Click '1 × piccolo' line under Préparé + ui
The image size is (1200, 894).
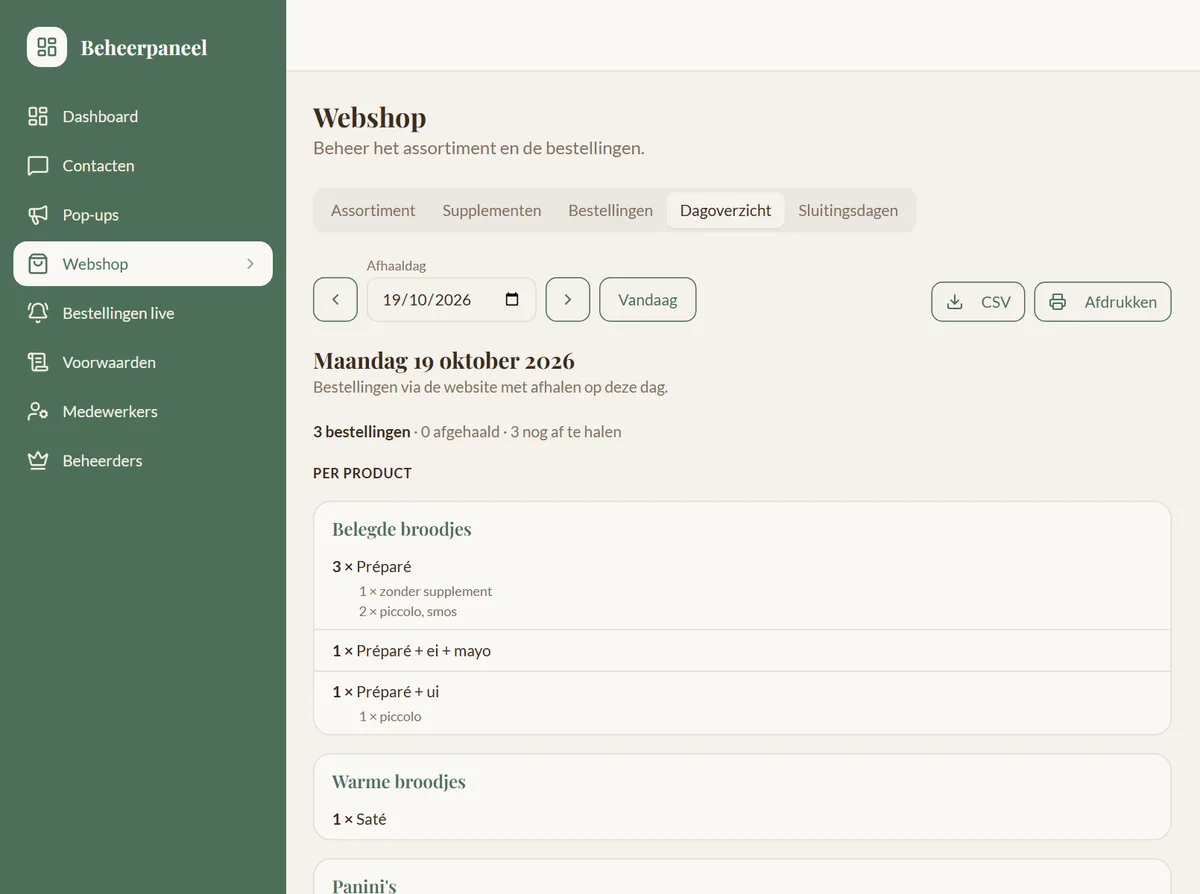pyautogui.click(x=390, y=716)
